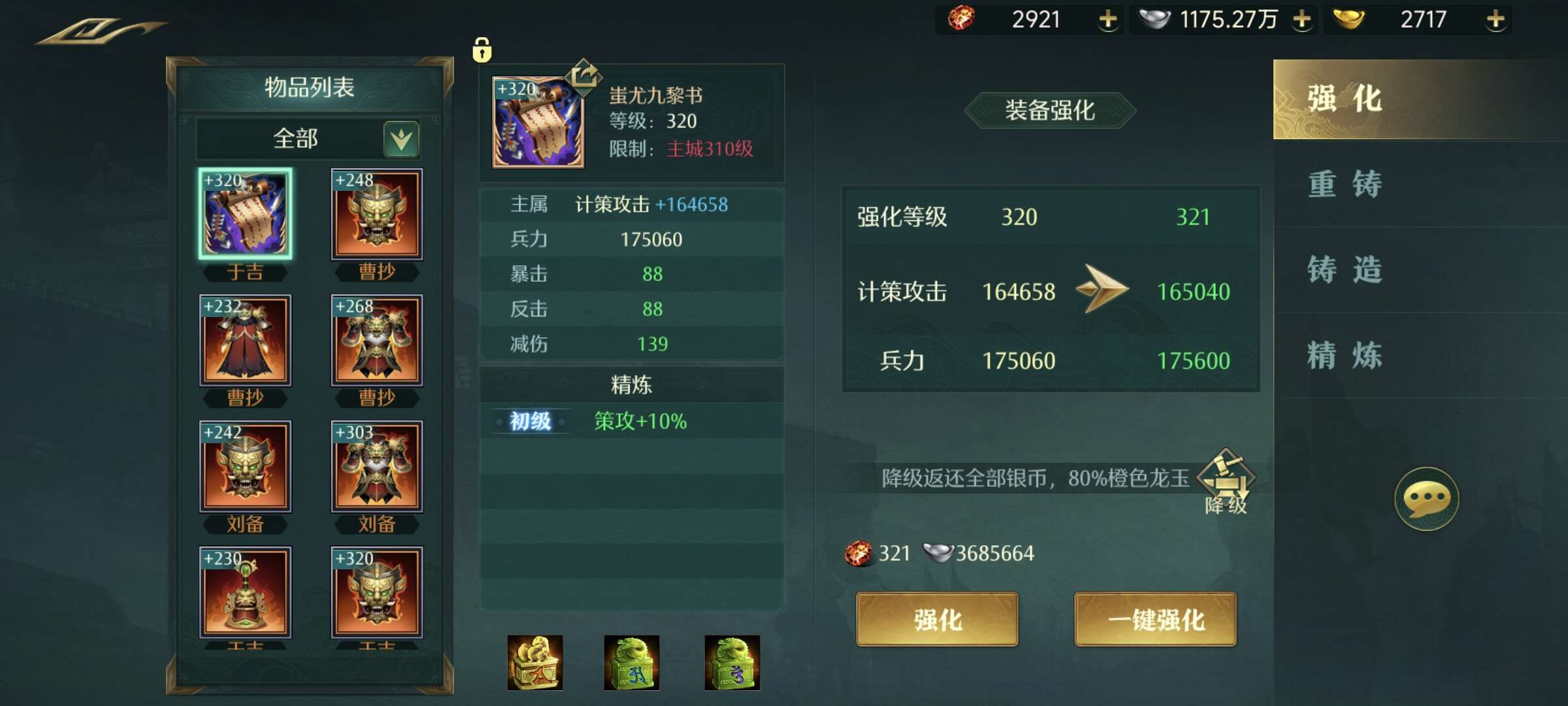Screen dimensions: 1568x706
Task: Select the golden dragon seal icon
Action: [x=535, y=662]
